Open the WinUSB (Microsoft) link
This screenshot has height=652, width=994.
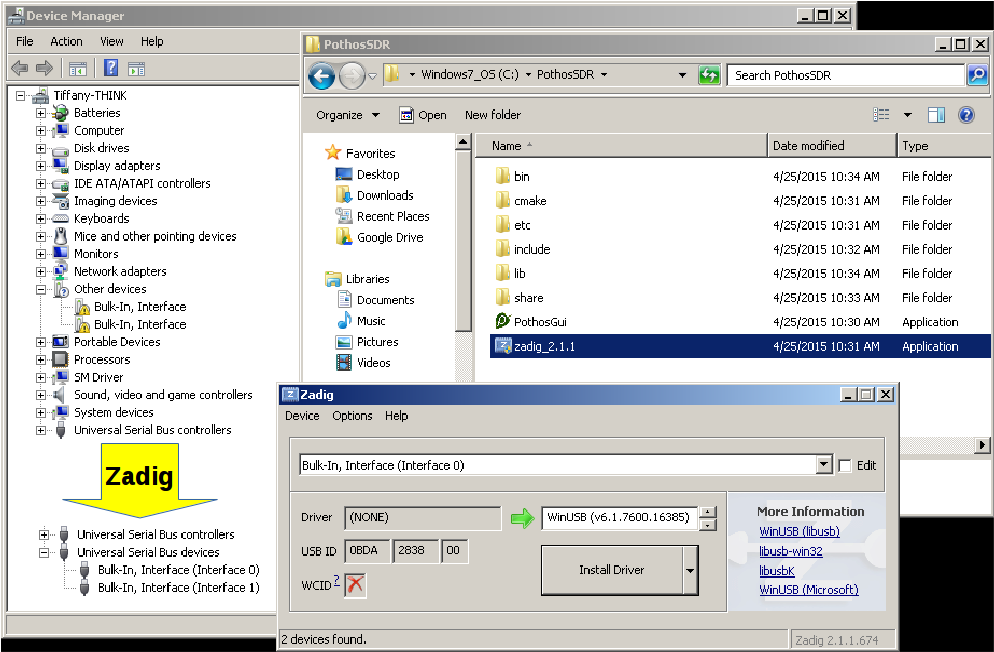coord(809,590)
